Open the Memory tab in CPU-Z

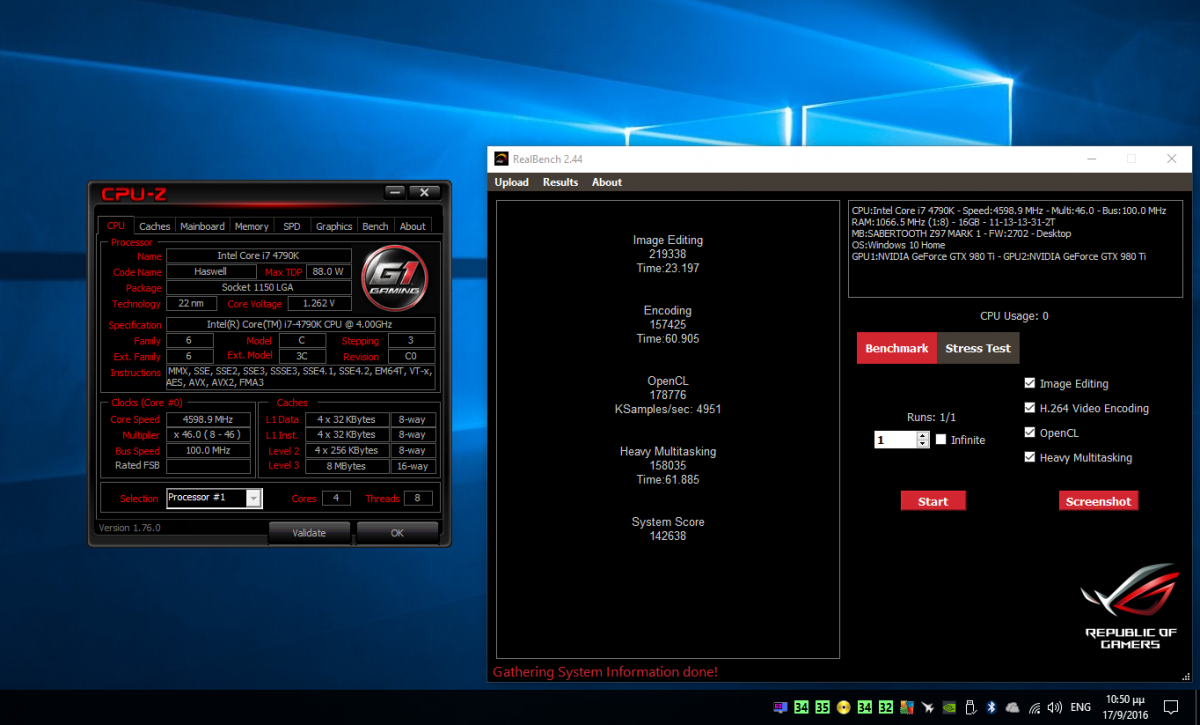coord(252,226)
